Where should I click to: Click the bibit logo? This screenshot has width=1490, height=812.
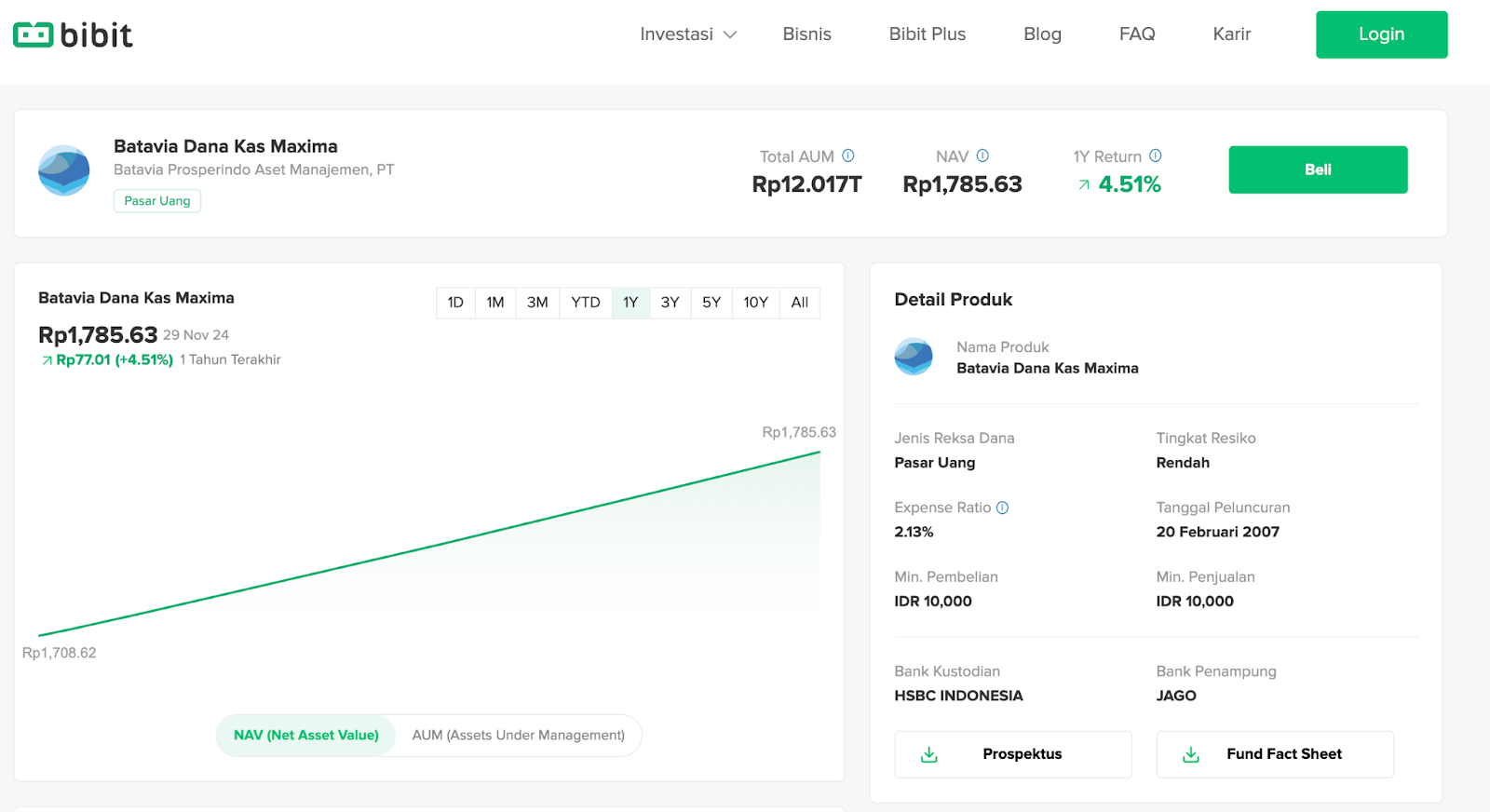pyautogui.click(x=73, y=34)
